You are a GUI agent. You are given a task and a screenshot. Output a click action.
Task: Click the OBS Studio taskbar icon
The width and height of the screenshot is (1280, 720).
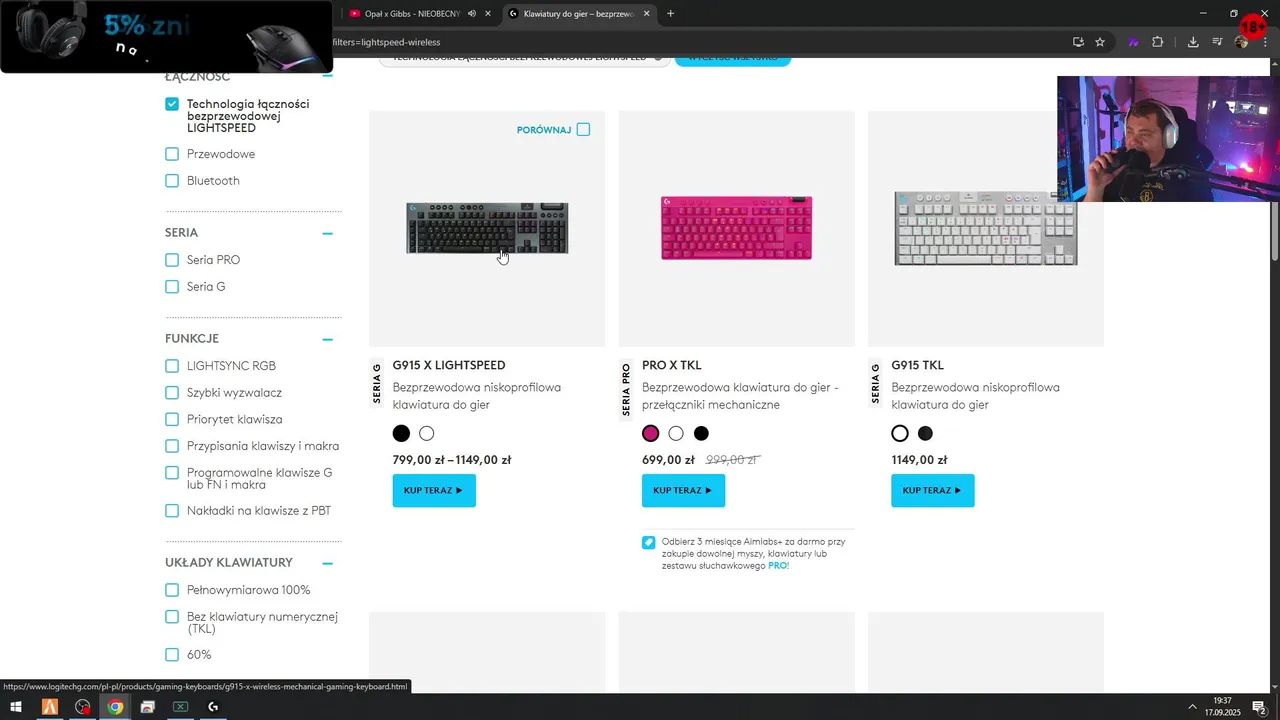point(83,707)
